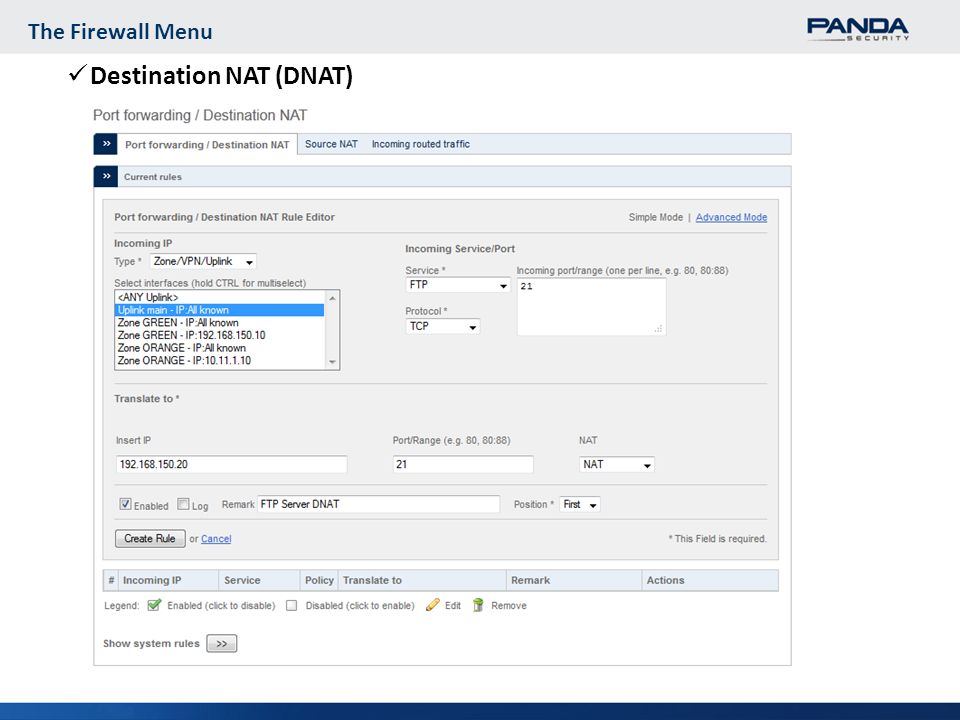
Task: Tick the Log checkbox
Action: [183, 504]
